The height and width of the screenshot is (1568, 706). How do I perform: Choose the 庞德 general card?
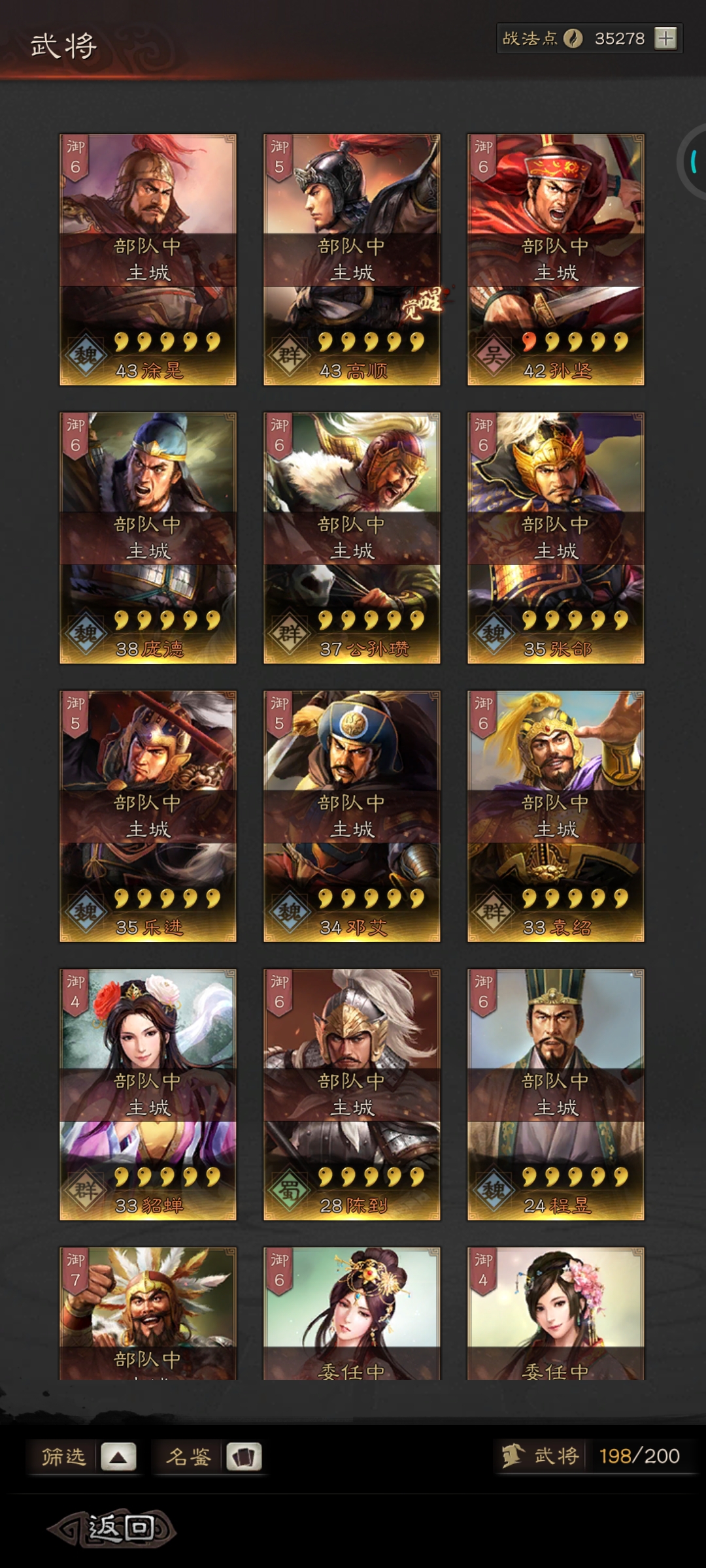[x=148, y=538]
